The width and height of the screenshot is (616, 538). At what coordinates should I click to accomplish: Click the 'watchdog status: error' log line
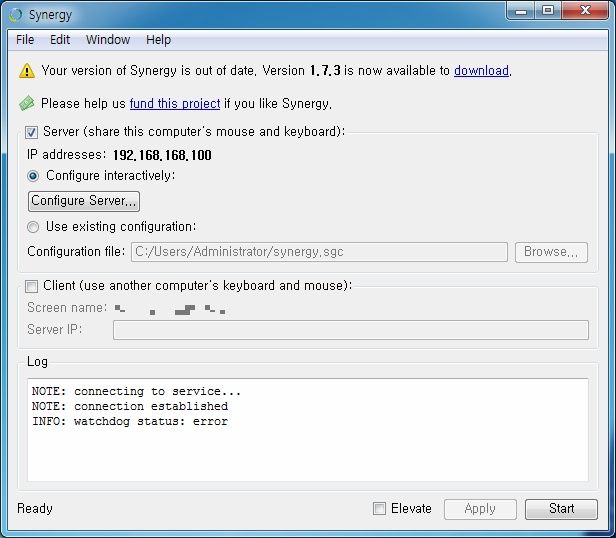130,422
